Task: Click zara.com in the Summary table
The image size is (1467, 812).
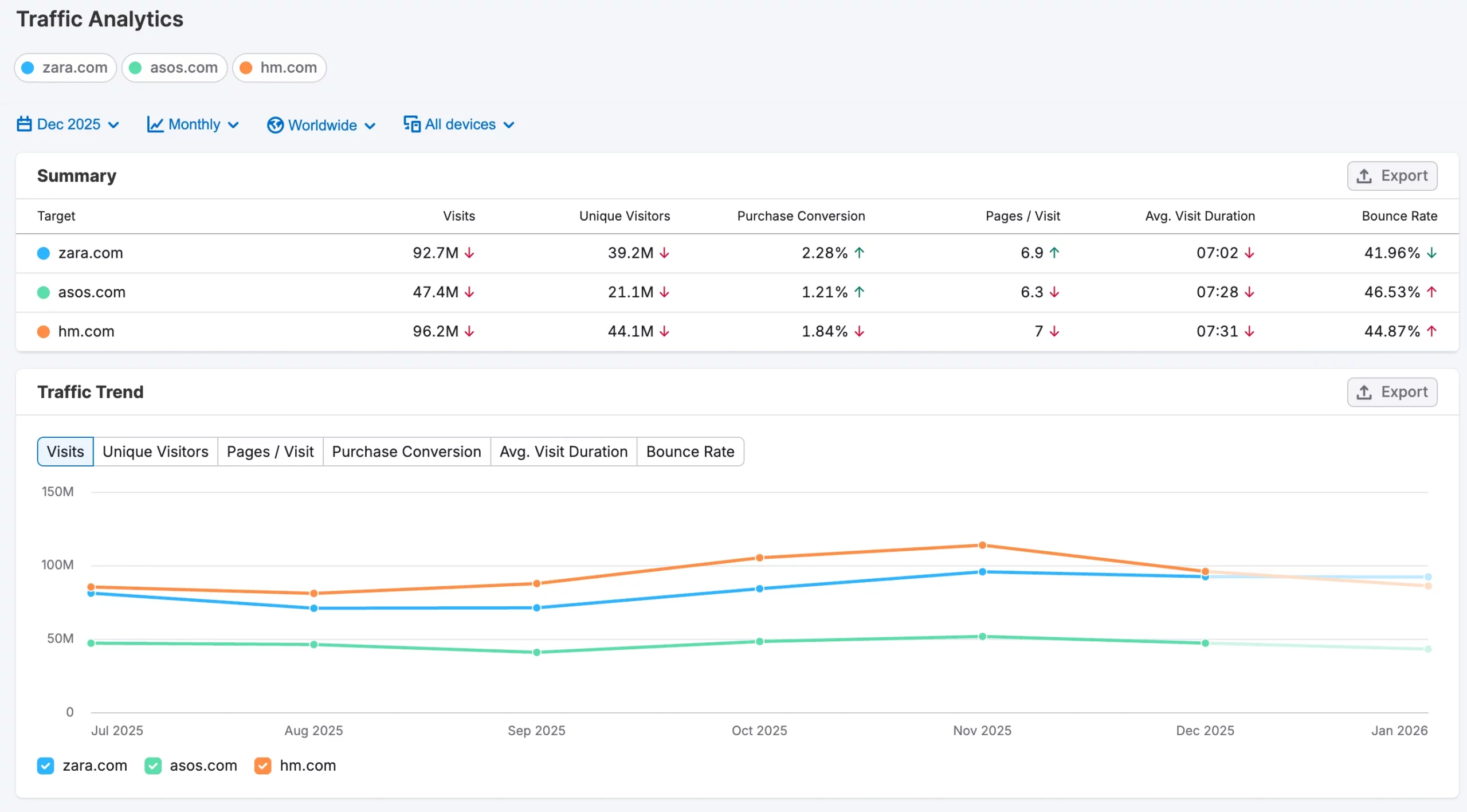Action: [x=91, y=253]
